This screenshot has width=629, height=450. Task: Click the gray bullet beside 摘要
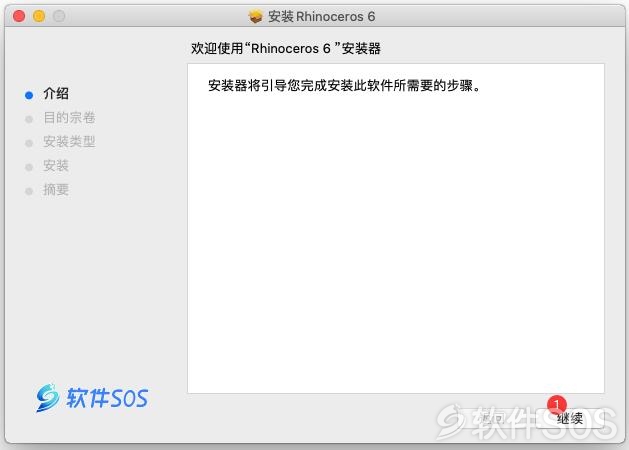(29, 191)
